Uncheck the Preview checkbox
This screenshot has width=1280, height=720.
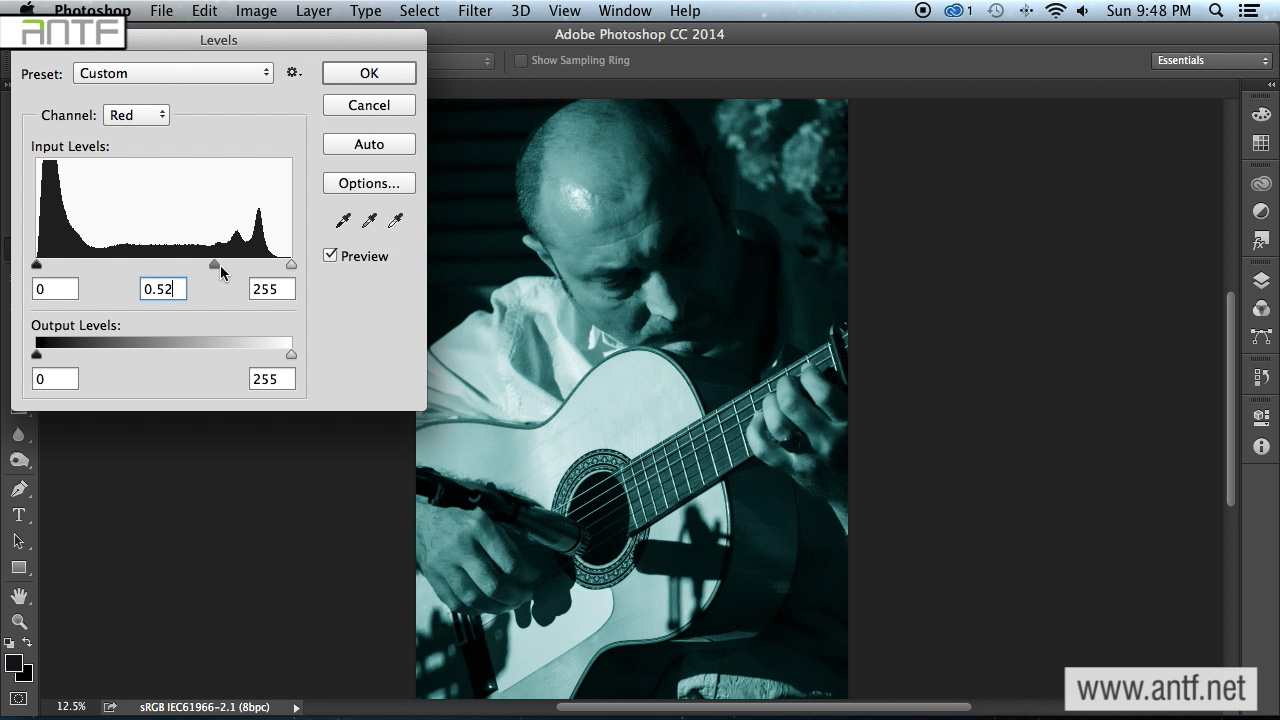tap(331, 256)
